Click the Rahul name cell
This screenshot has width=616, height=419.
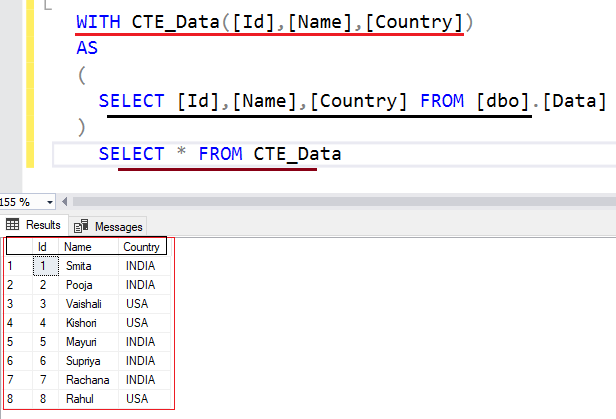[x=88, y=399]
